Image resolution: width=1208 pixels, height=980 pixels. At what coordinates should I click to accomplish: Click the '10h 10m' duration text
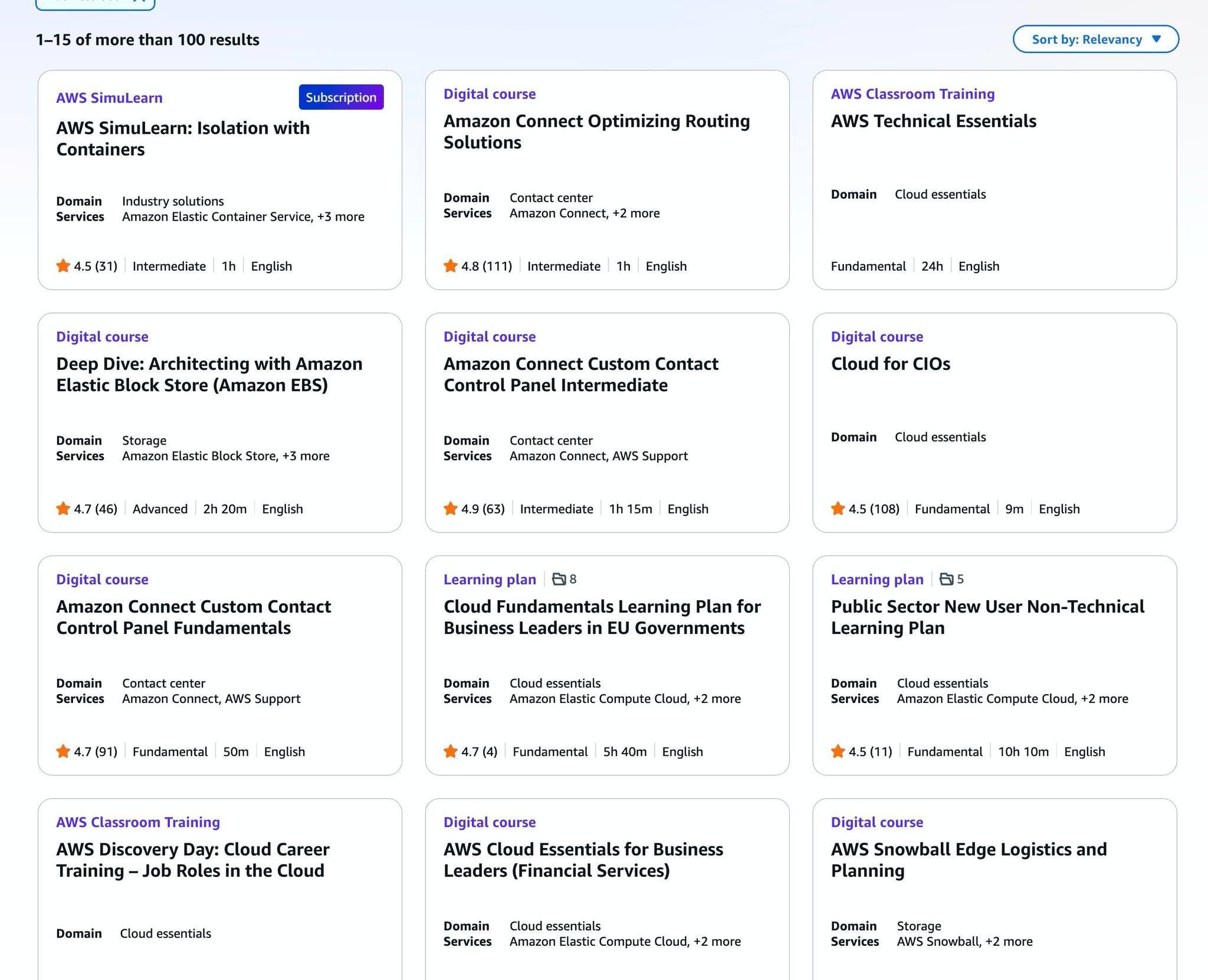pos(1023,752)
